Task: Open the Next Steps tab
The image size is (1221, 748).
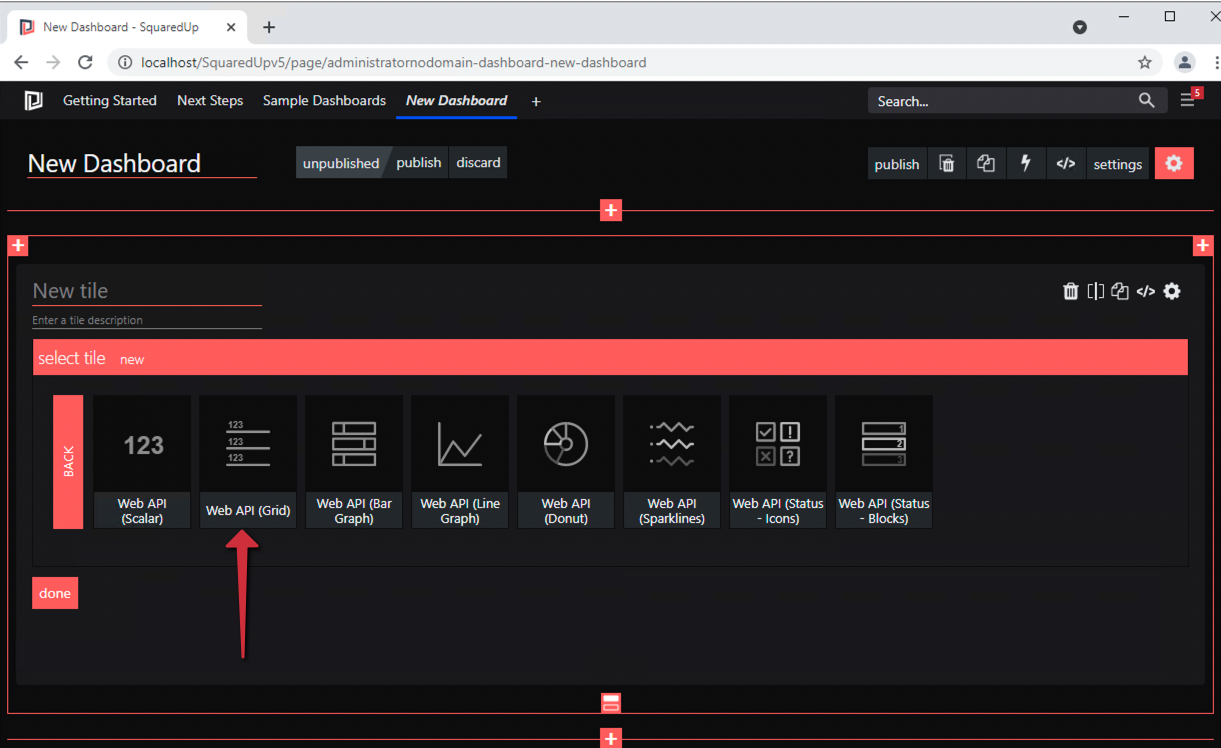Action: click(x=210, y=100)
